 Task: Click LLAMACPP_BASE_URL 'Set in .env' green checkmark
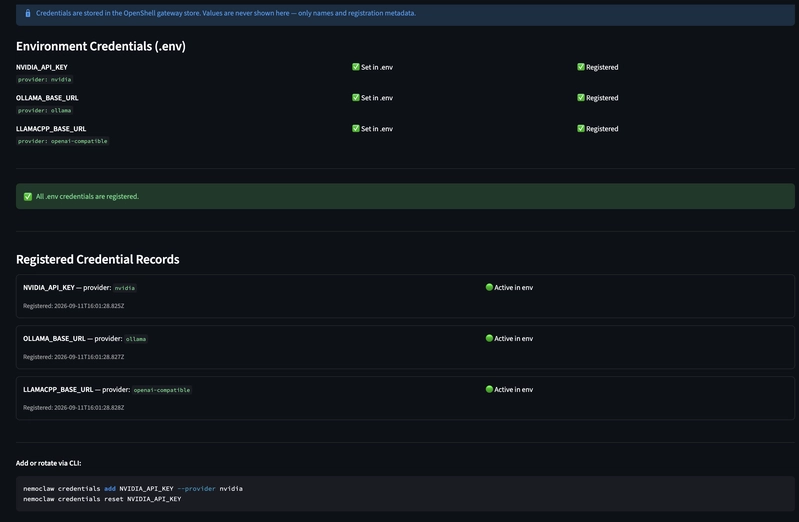(x=356, y=128)
